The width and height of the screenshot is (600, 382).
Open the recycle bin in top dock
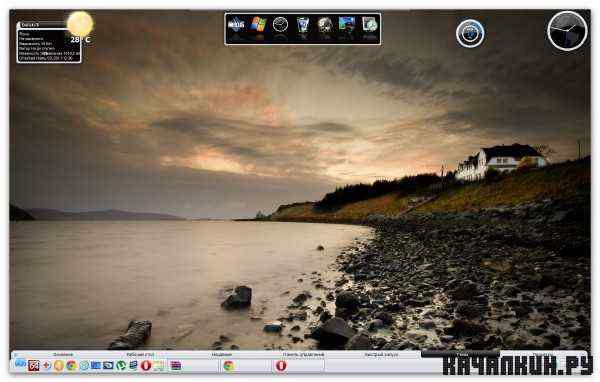tap(303, 25)
